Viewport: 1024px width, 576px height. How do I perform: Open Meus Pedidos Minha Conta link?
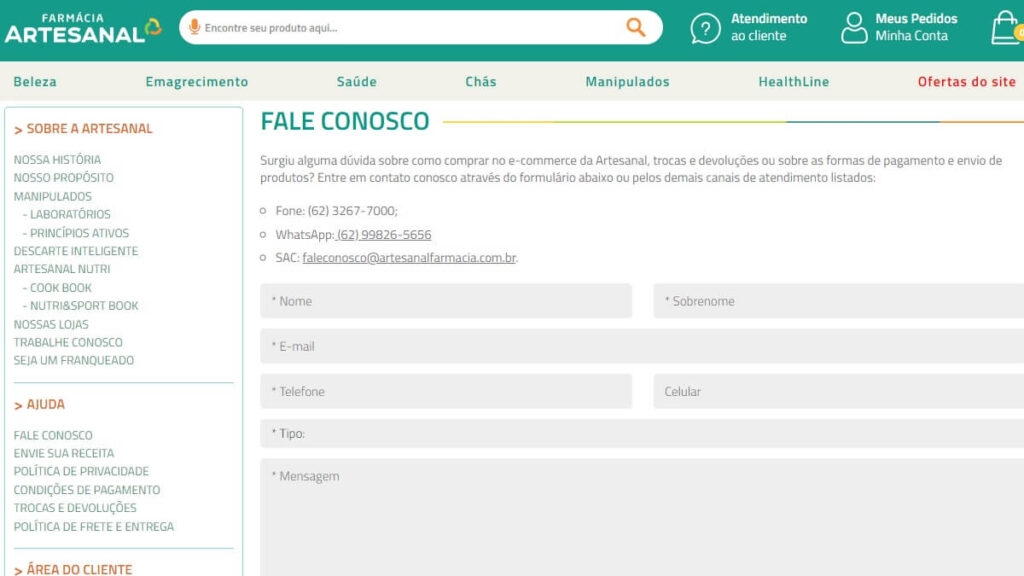916,27
